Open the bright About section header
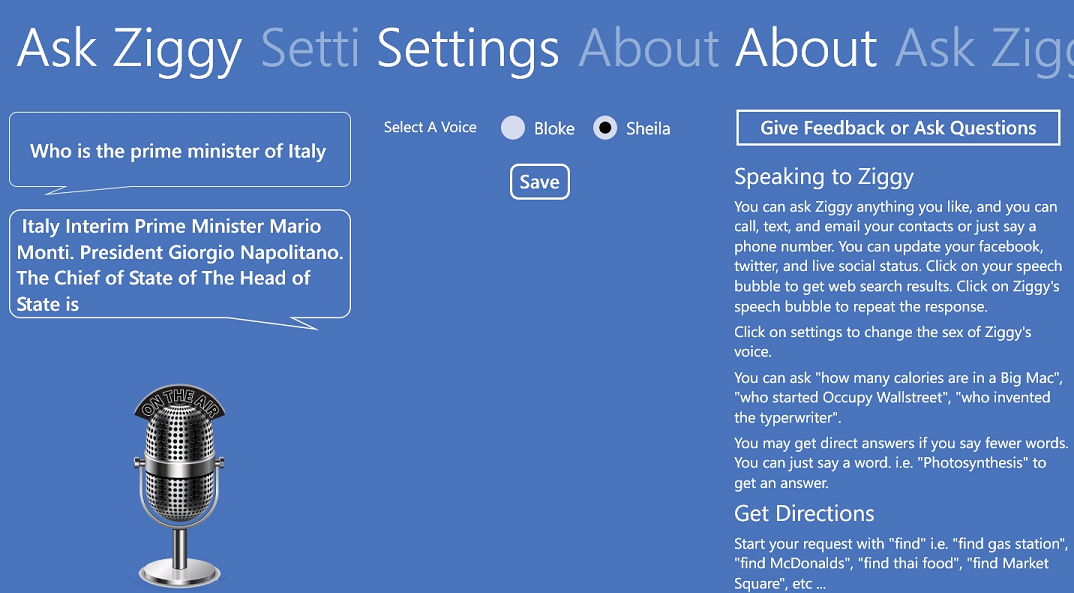Screen dimensions: 1074x593 click(x=806, y=49)
